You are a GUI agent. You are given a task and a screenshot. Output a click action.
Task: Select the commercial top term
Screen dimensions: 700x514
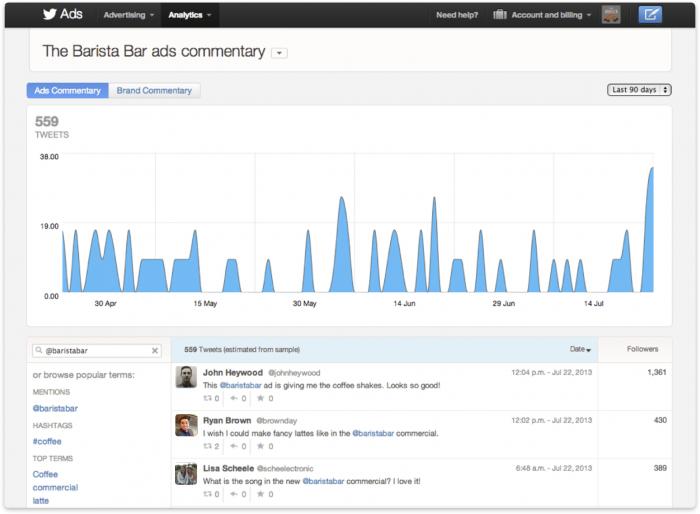55,487
